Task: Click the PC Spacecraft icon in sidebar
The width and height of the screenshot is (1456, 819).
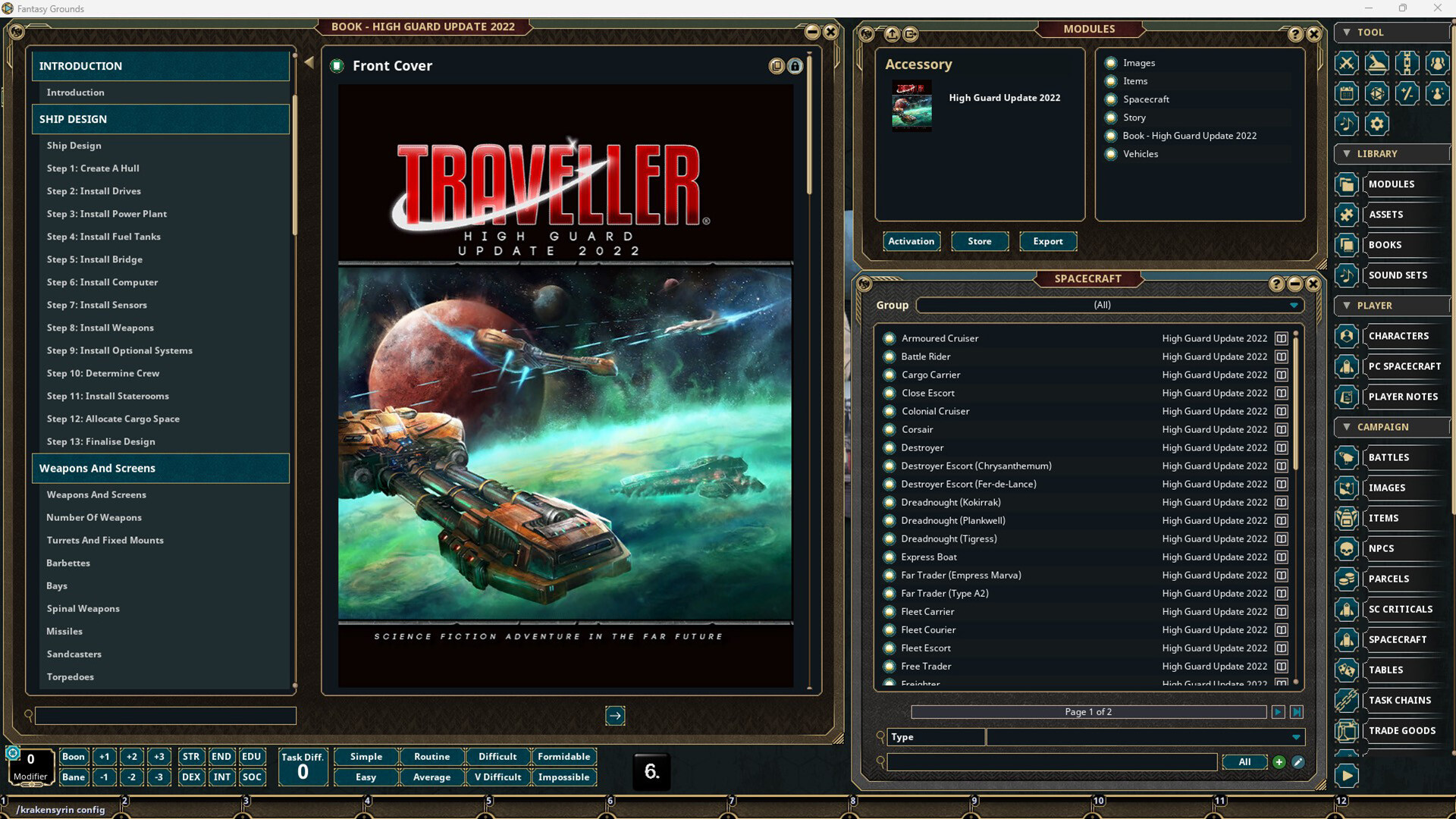Action: click(x=1347, y=366)
